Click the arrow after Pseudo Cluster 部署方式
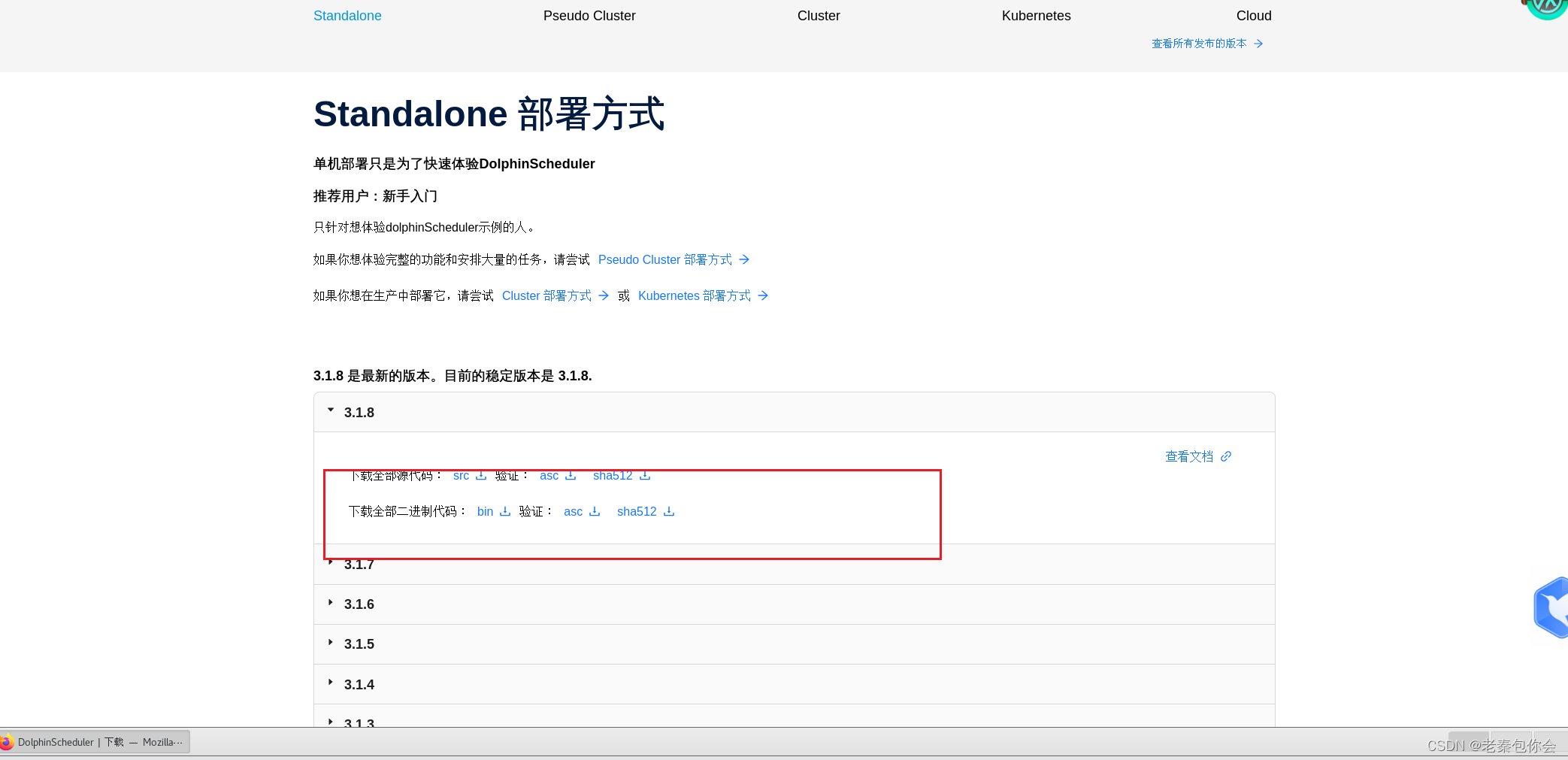 point(744,259)
